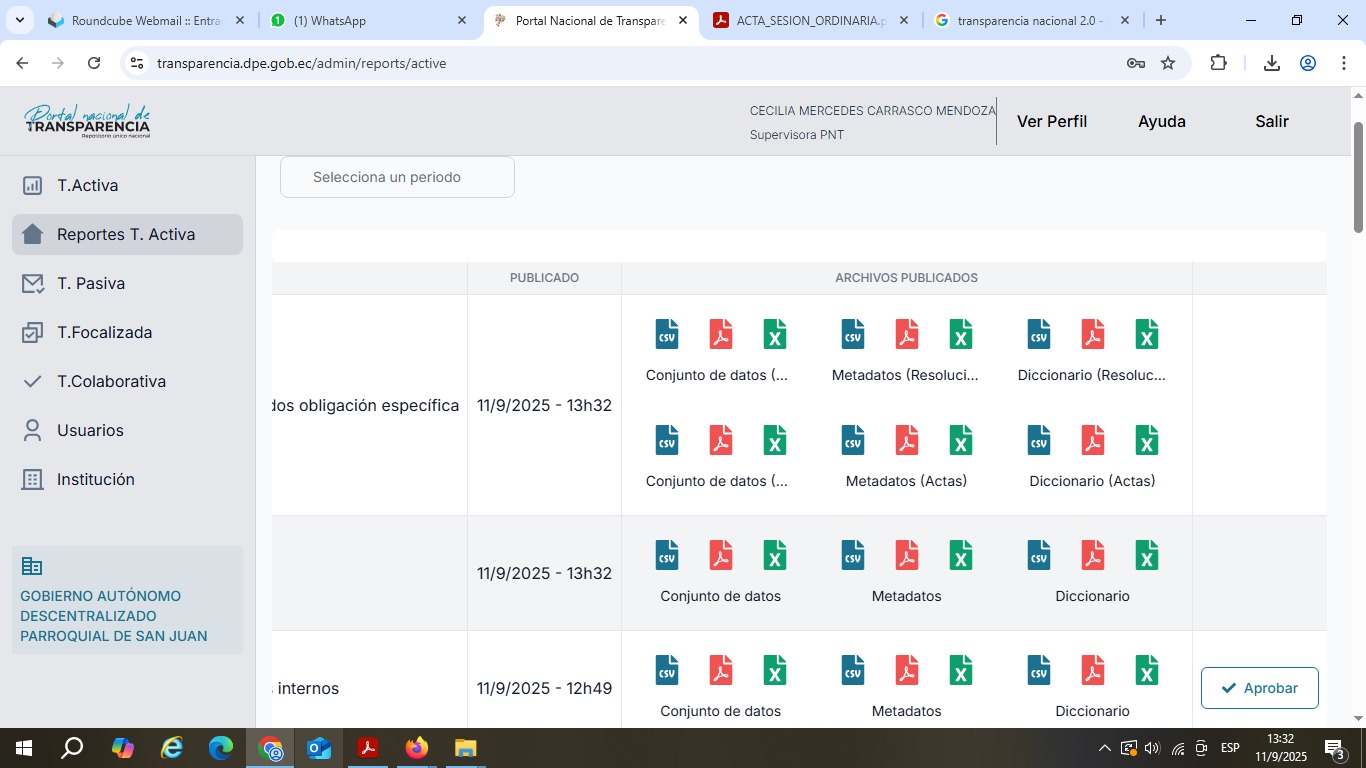This screenshot has width=1366, height=768.
Task: Open Selecciona un periodo dropdown
Action: coord(397,177)
